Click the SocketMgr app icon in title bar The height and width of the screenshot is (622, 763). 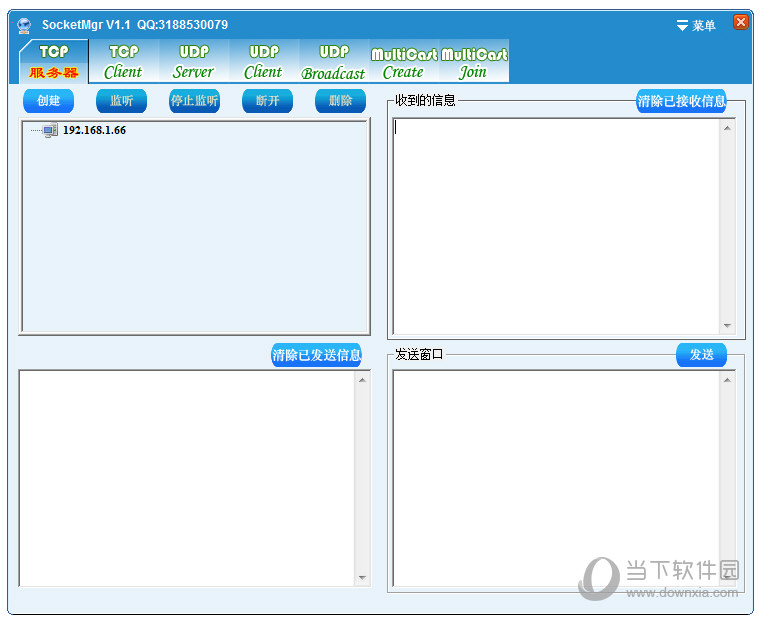[24, 25]
